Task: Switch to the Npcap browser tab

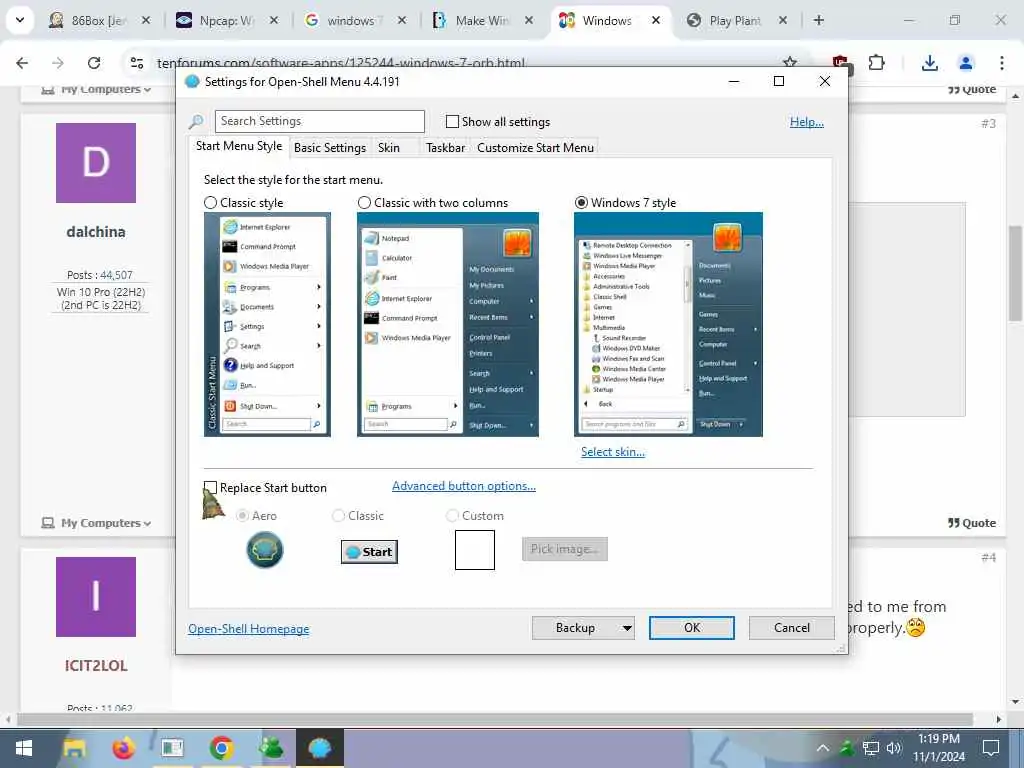Action: point(227,20)
